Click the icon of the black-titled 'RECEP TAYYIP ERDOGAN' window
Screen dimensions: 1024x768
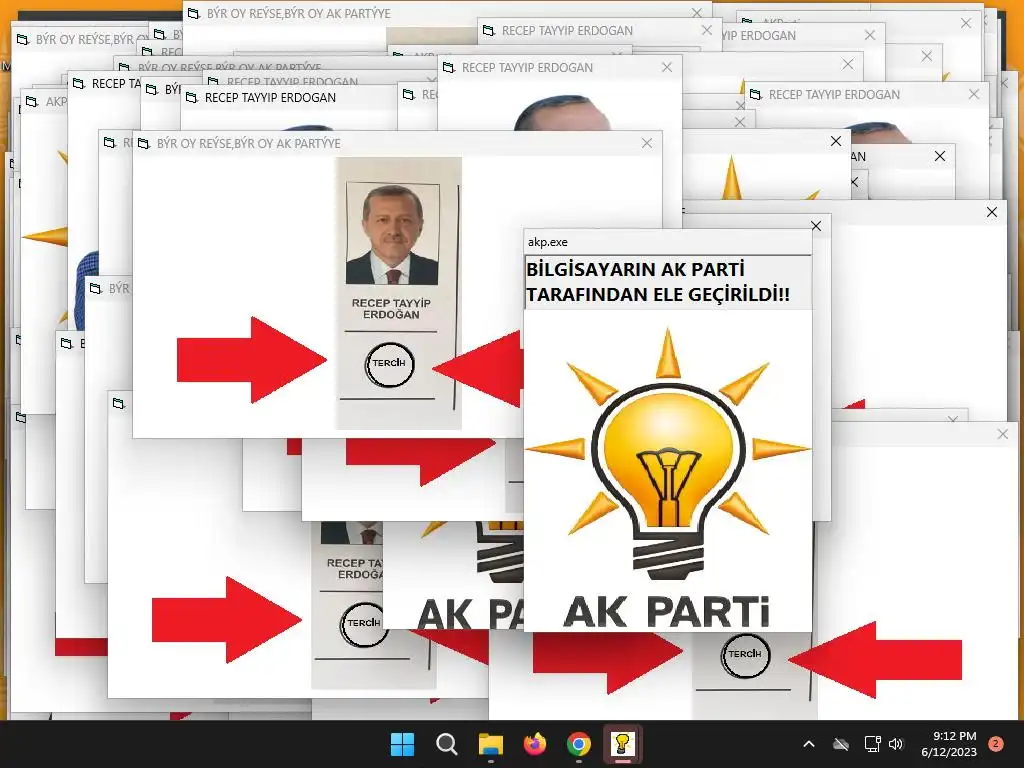191,98
